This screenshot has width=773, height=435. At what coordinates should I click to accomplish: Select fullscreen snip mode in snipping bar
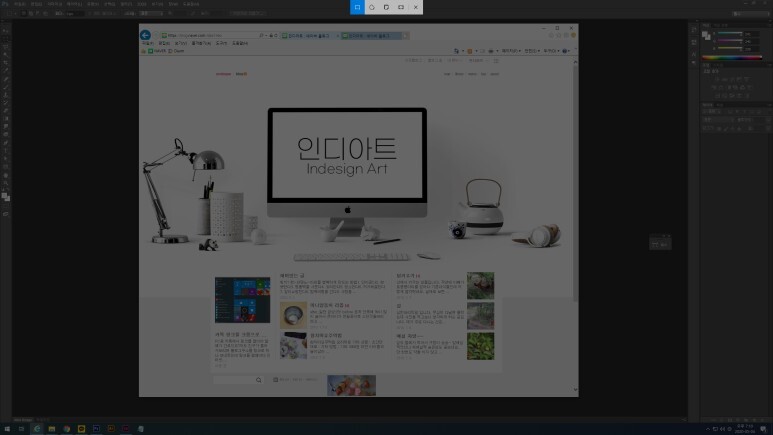401,7
